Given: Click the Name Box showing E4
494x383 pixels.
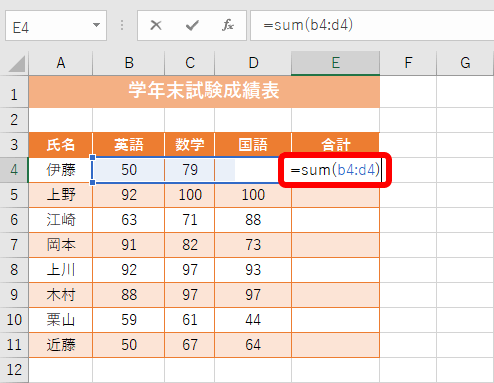Looking at the screenshot, I should tap(56, 26).
